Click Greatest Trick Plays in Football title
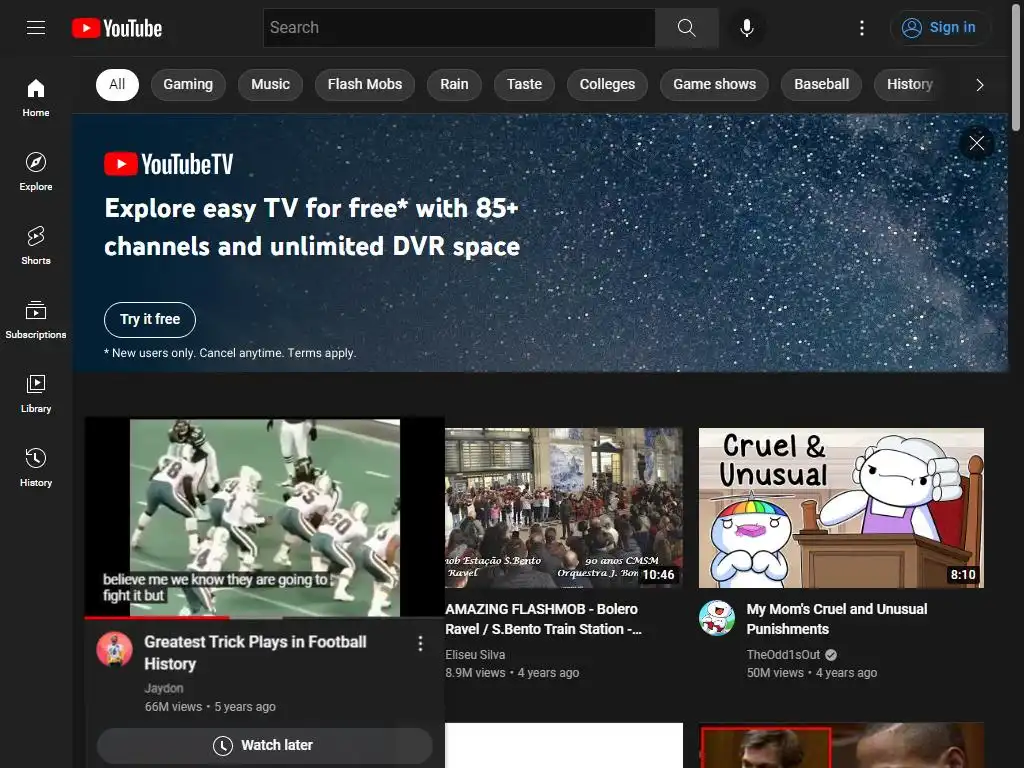Viewport: 1024px width, 768px height. 255,652
